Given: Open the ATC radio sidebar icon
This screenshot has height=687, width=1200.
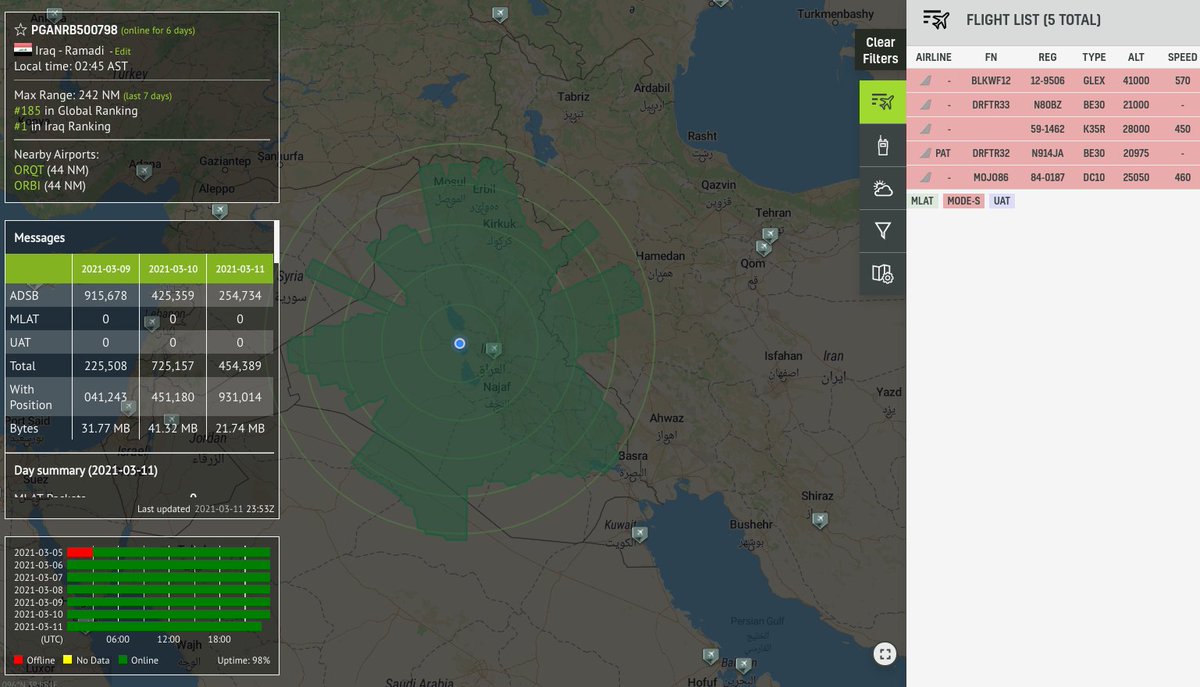Looking at the screenshot, I should tap(882, 146).
